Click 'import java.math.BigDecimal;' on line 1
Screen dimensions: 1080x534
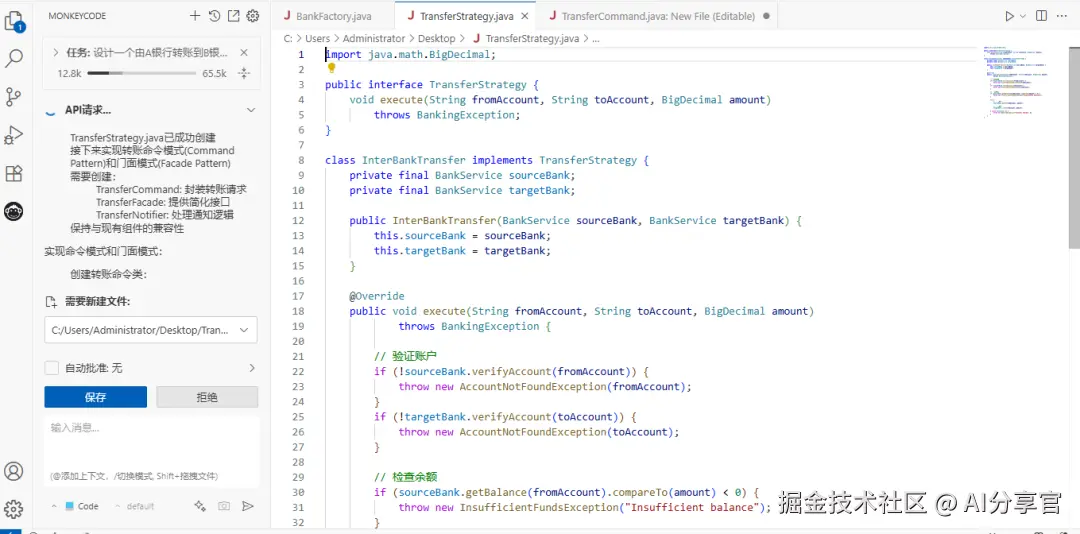411,54
